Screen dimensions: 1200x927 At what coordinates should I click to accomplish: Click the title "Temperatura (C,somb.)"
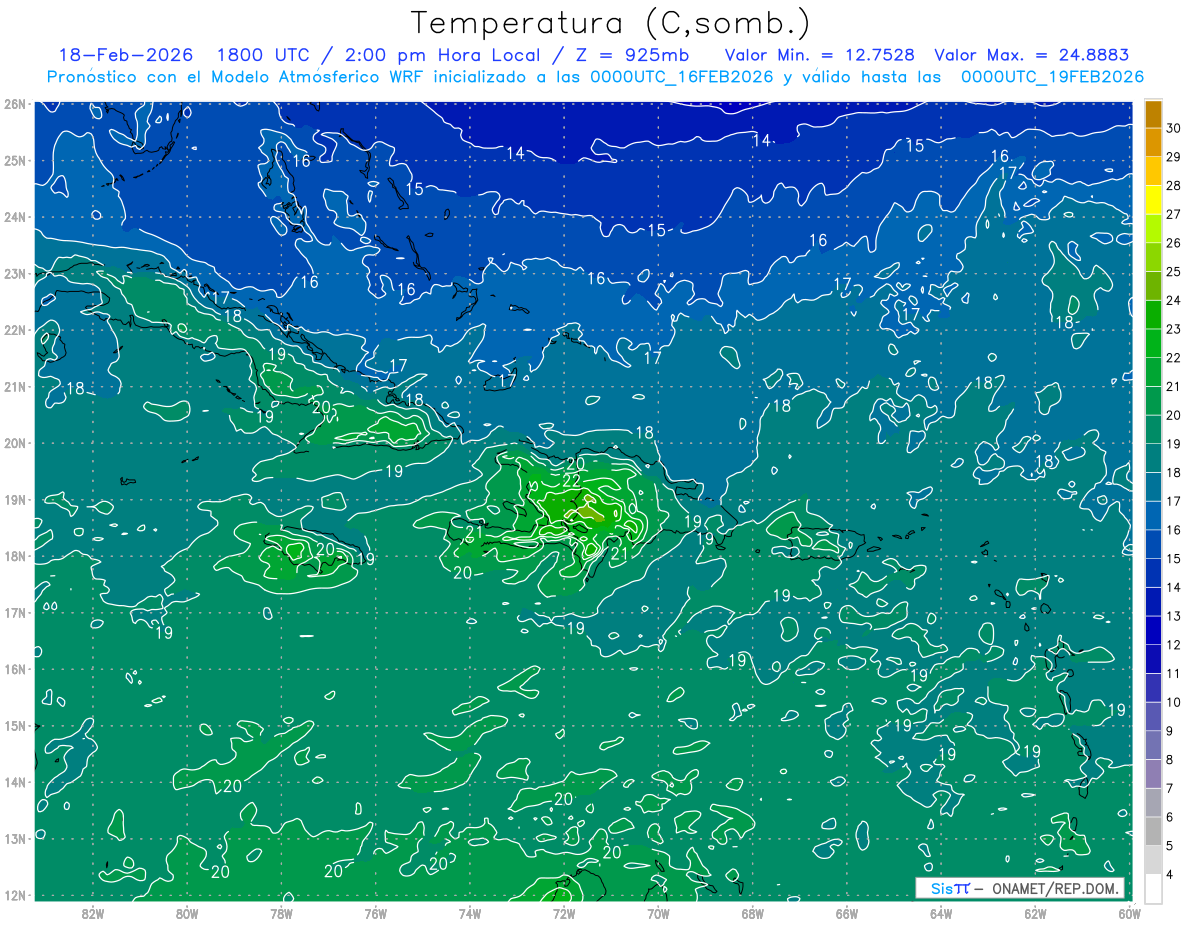coord(611,23)
